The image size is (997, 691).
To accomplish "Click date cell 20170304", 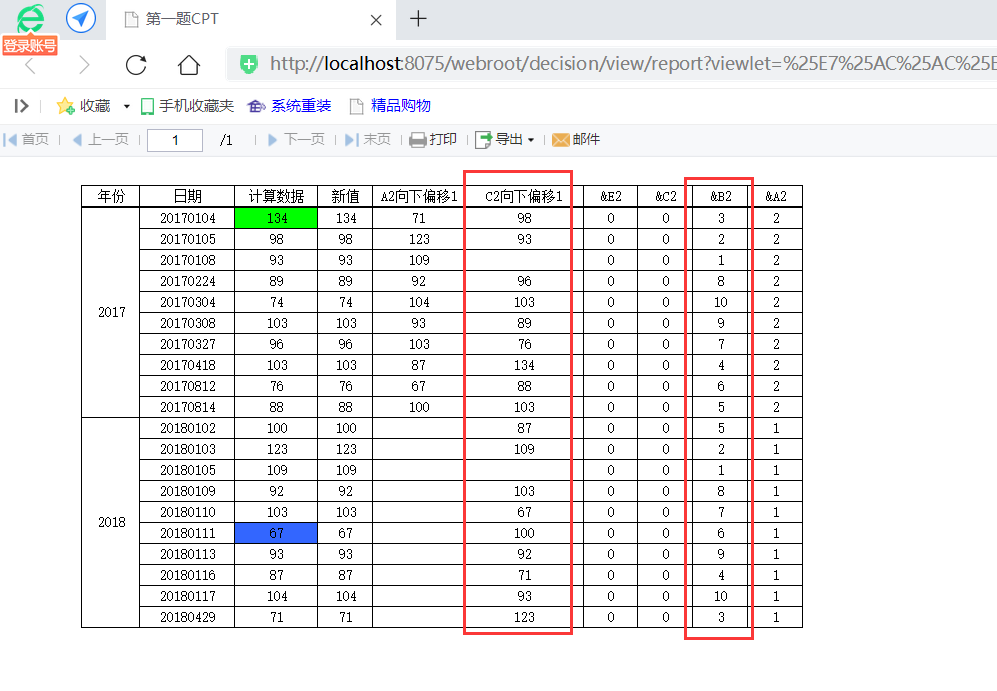I will 187,302.
